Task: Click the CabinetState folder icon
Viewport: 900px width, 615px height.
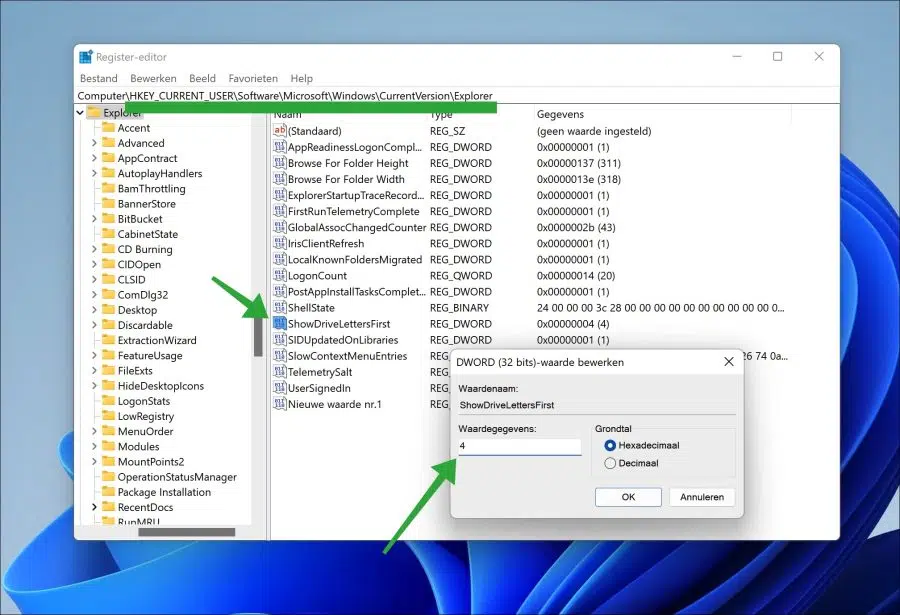Action: (108, 234)
